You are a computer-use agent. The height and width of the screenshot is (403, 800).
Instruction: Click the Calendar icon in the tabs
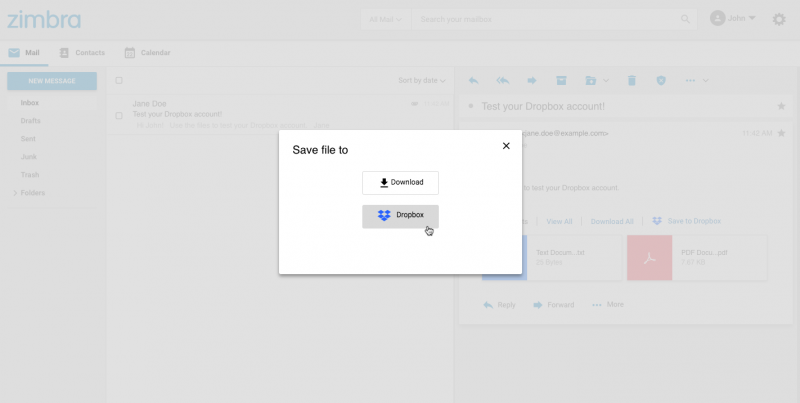pos(130,53)
